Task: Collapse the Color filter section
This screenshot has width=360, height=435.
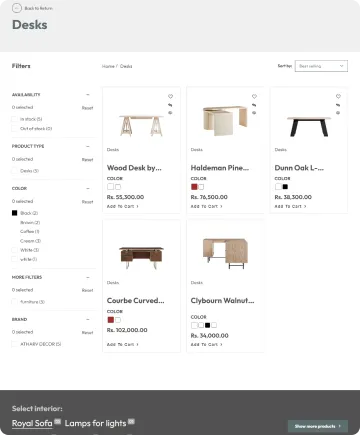Action: [88, 188]
